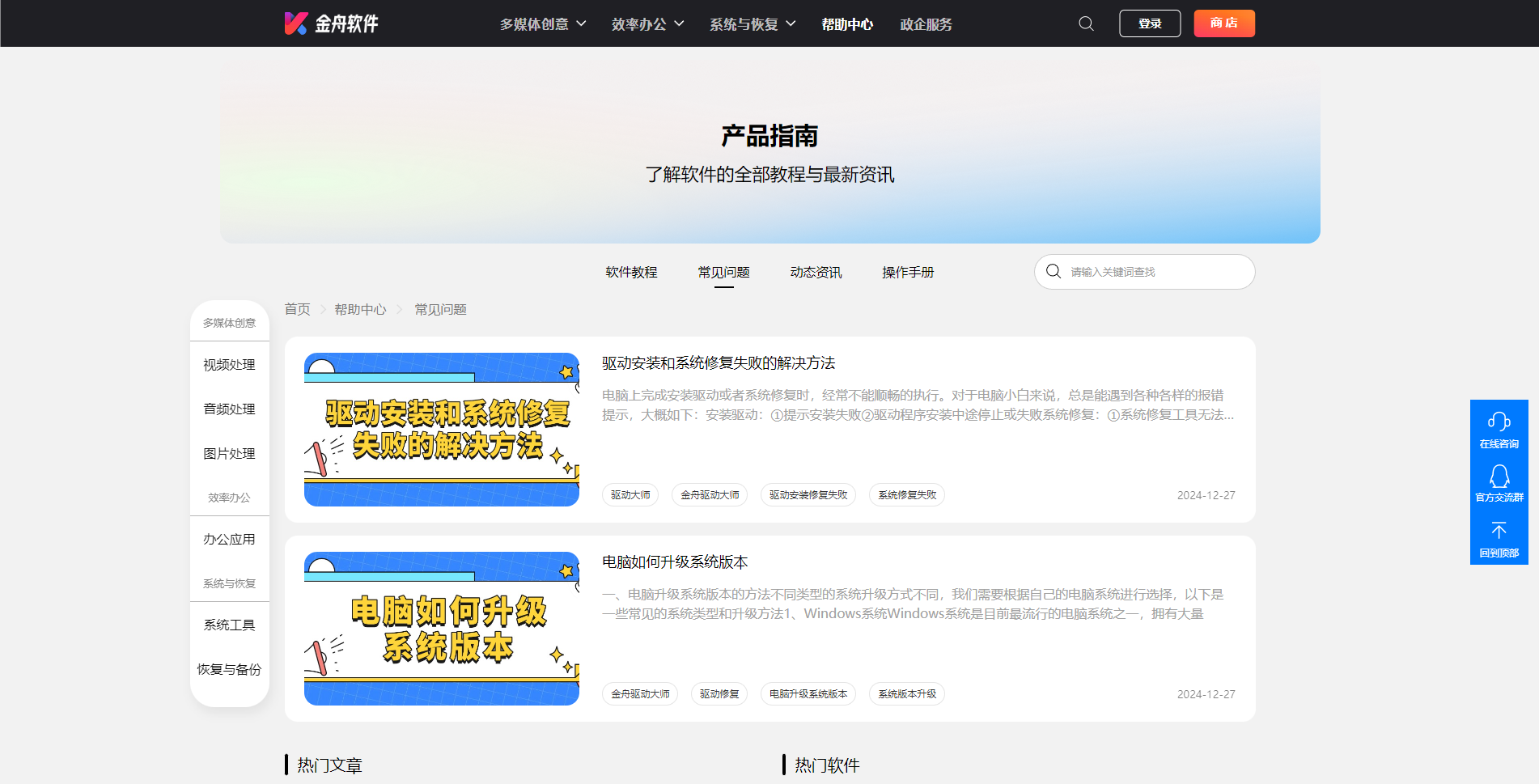Expand the 多媒体创意 dropdown menu
Viewport: 1539px width, 784px height.
[x=543, y=24]
